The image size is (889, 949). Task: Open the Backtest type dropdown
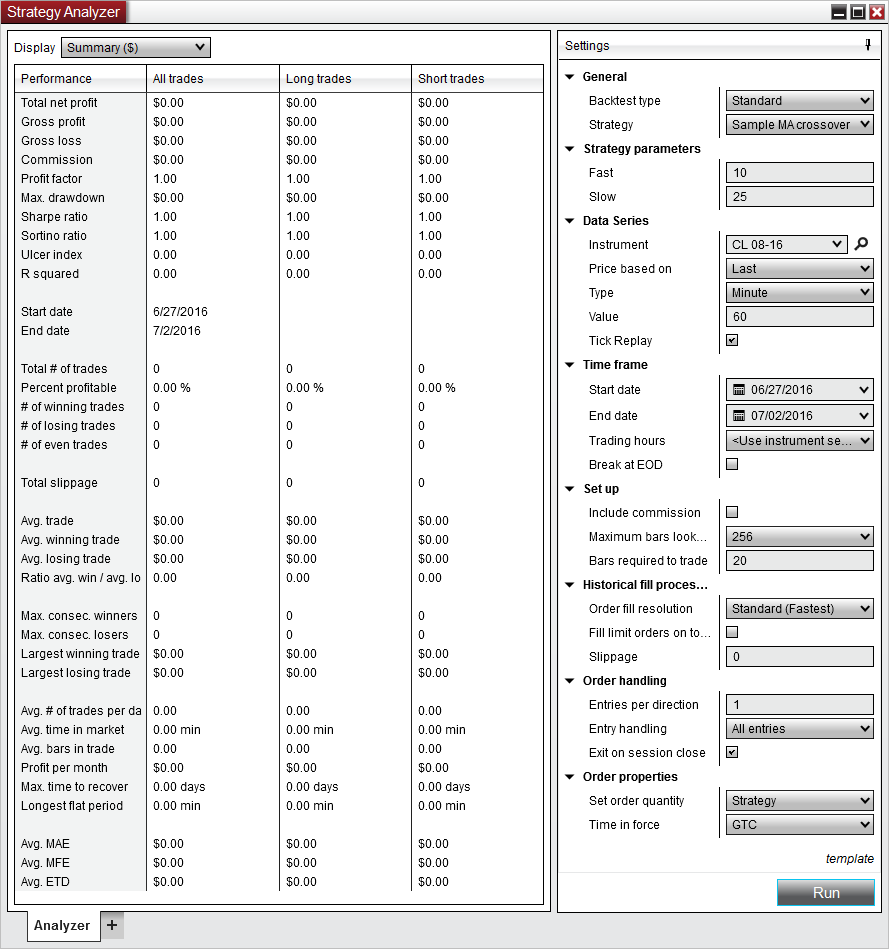pos(799,100)
